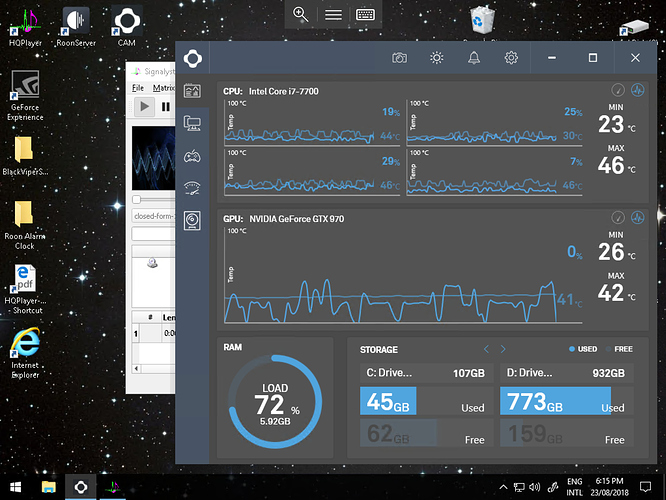Open Matrix menu in Signalyst window
Viewport: 666px width, 500px height.
click(163, 88)
